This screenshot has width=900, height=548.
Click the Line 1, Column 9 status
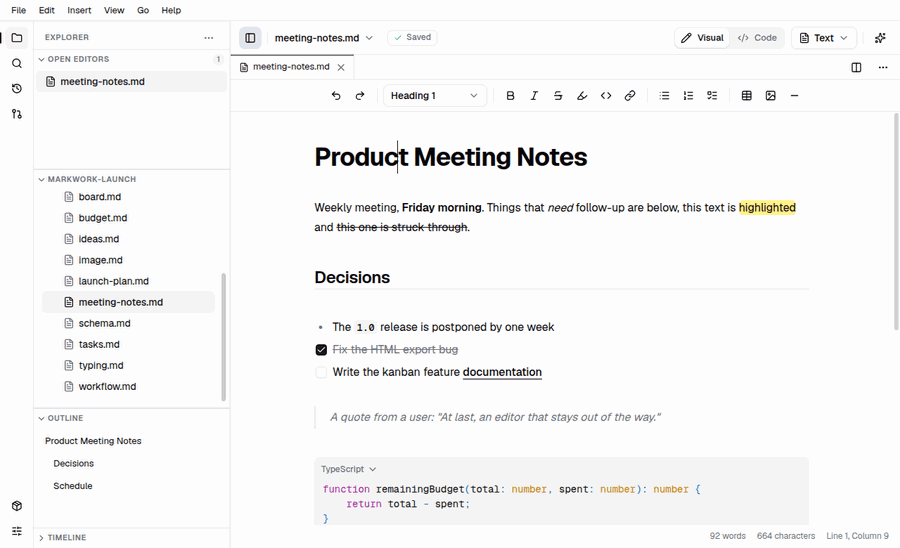[858, 536]
